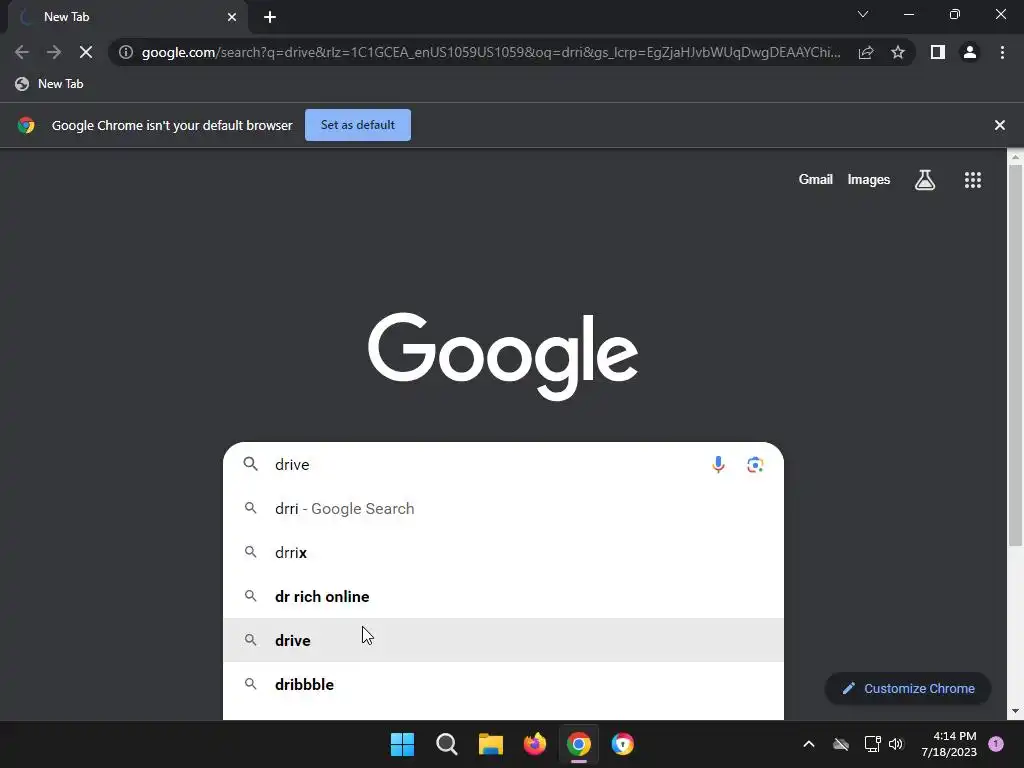Open the OneDrive cloud tray icon
The height and width of the screenshot is (768, 1024).
click(x=841, y=744)
